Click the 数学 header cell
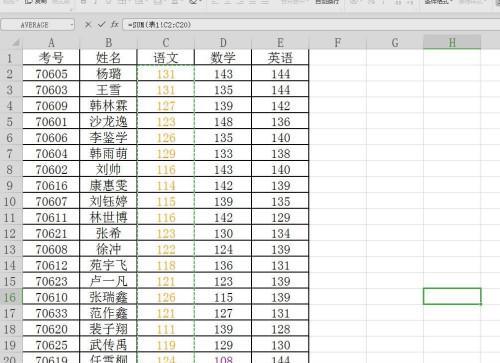 pos(223,58)
